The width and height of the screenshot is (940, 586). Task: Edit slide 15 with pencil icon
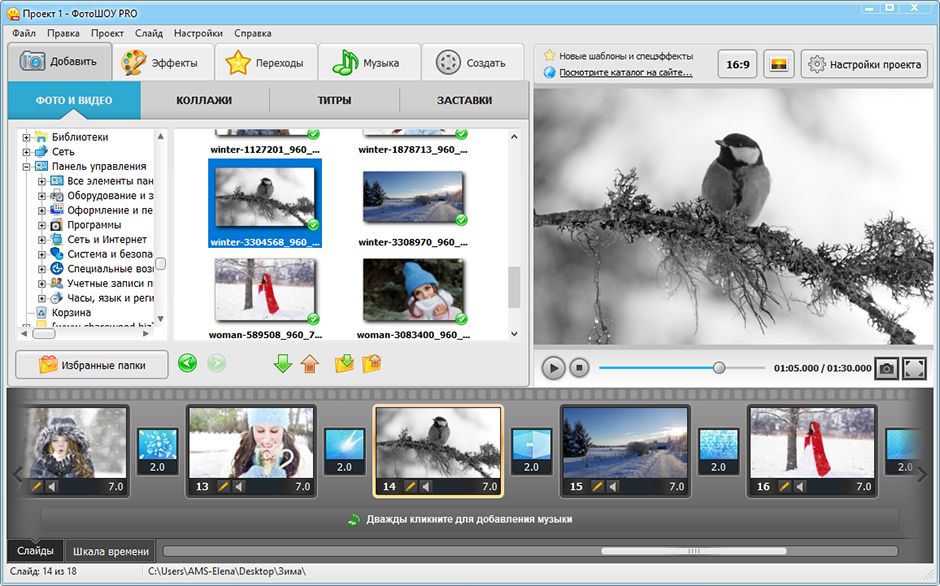pos(597,486)
